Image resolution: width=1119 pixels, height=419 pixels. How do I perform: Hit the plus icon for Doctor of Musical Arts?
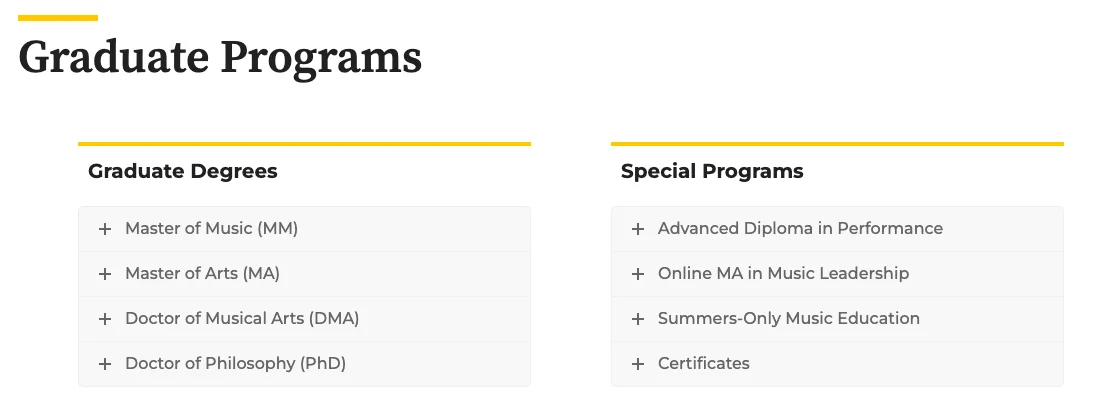tap(105, 319)
